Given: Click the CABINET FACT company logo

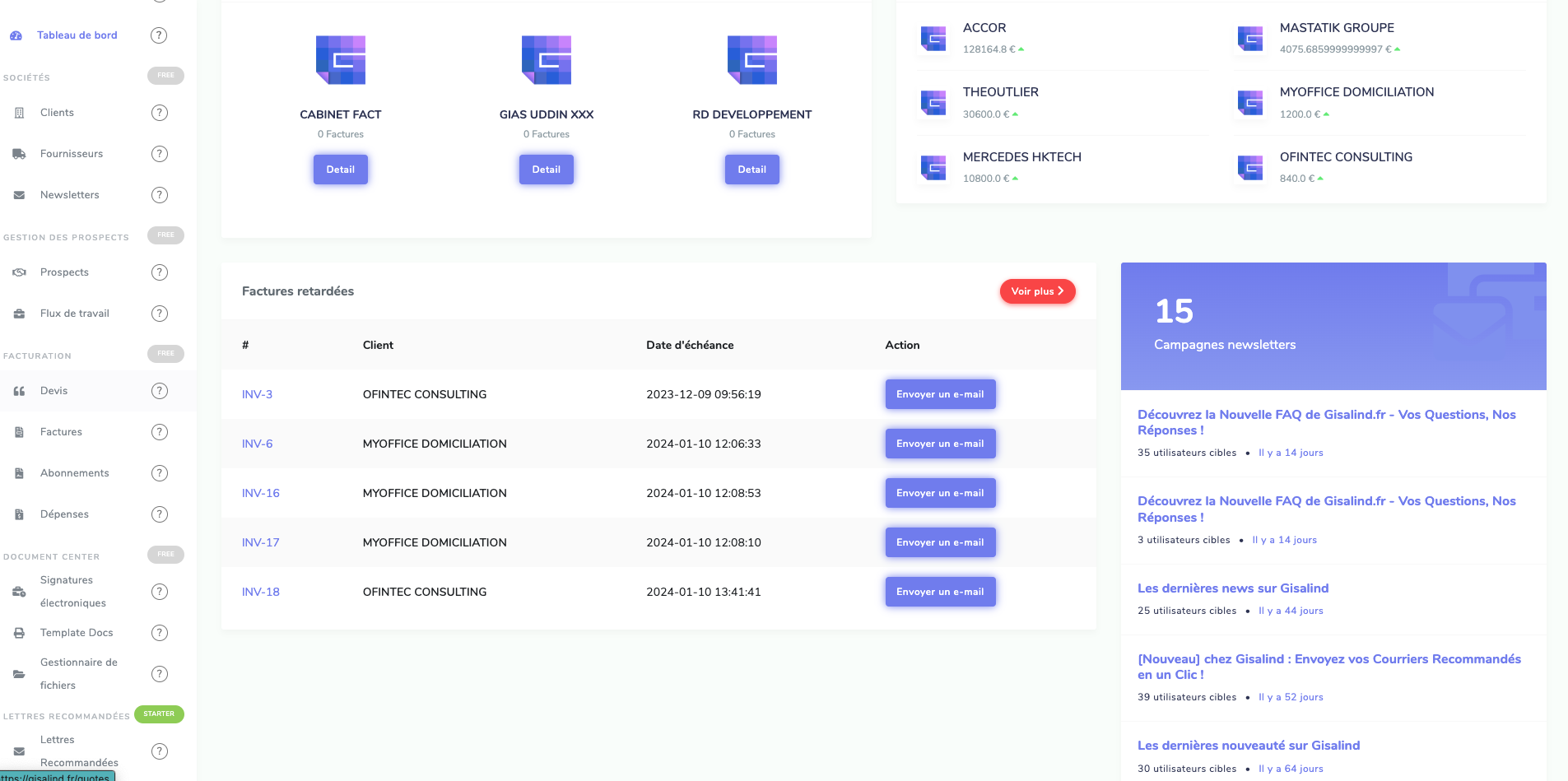Looking at the screenshot, I should (x=341, y=60).
